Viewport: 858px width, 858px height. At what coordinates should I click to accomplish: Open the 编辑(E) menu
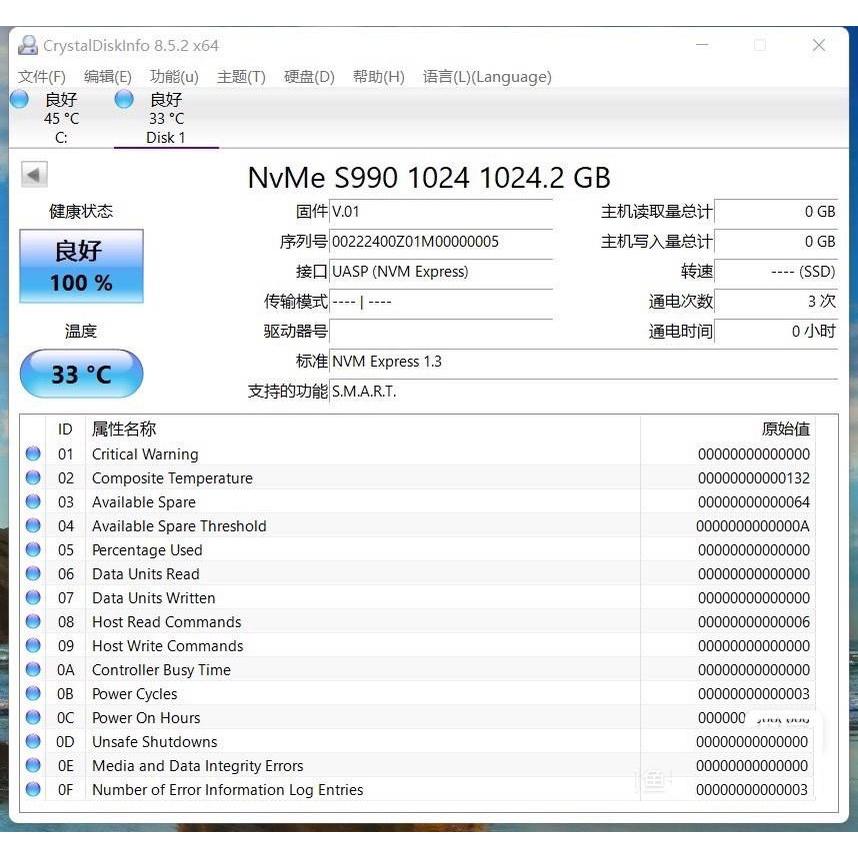pos(108,77)
